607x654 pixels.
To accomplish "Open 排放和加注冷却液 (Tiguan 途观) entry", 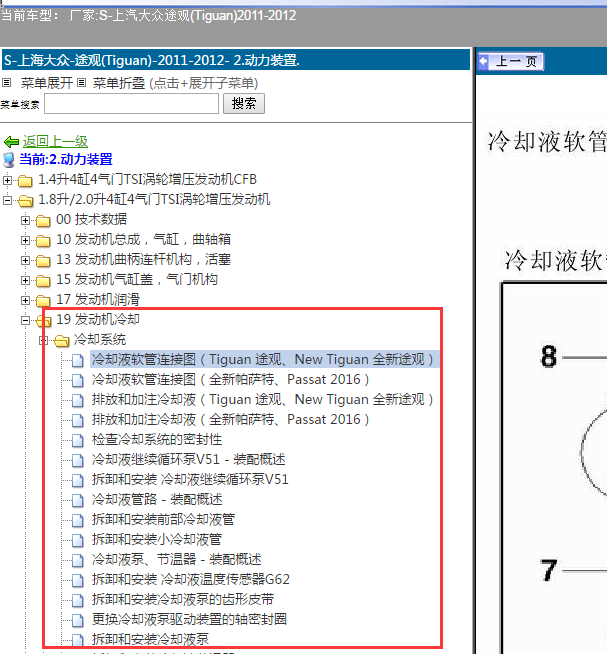I will click(263, 400).
